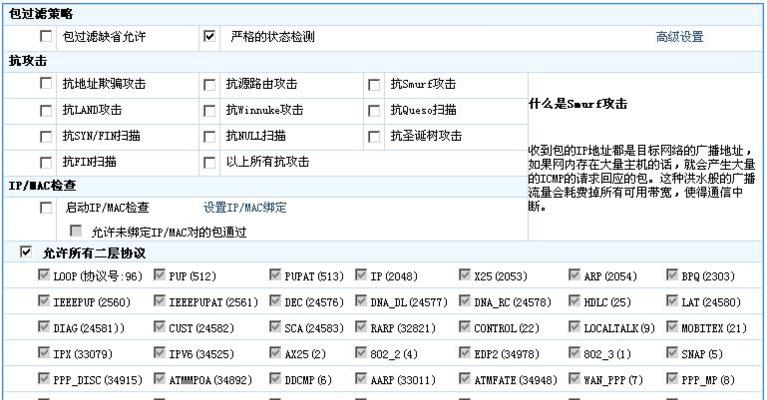Open 设置IP/MAC绑定 link
The height and width of the screenshot is (400, 767).
pos(245,208)
